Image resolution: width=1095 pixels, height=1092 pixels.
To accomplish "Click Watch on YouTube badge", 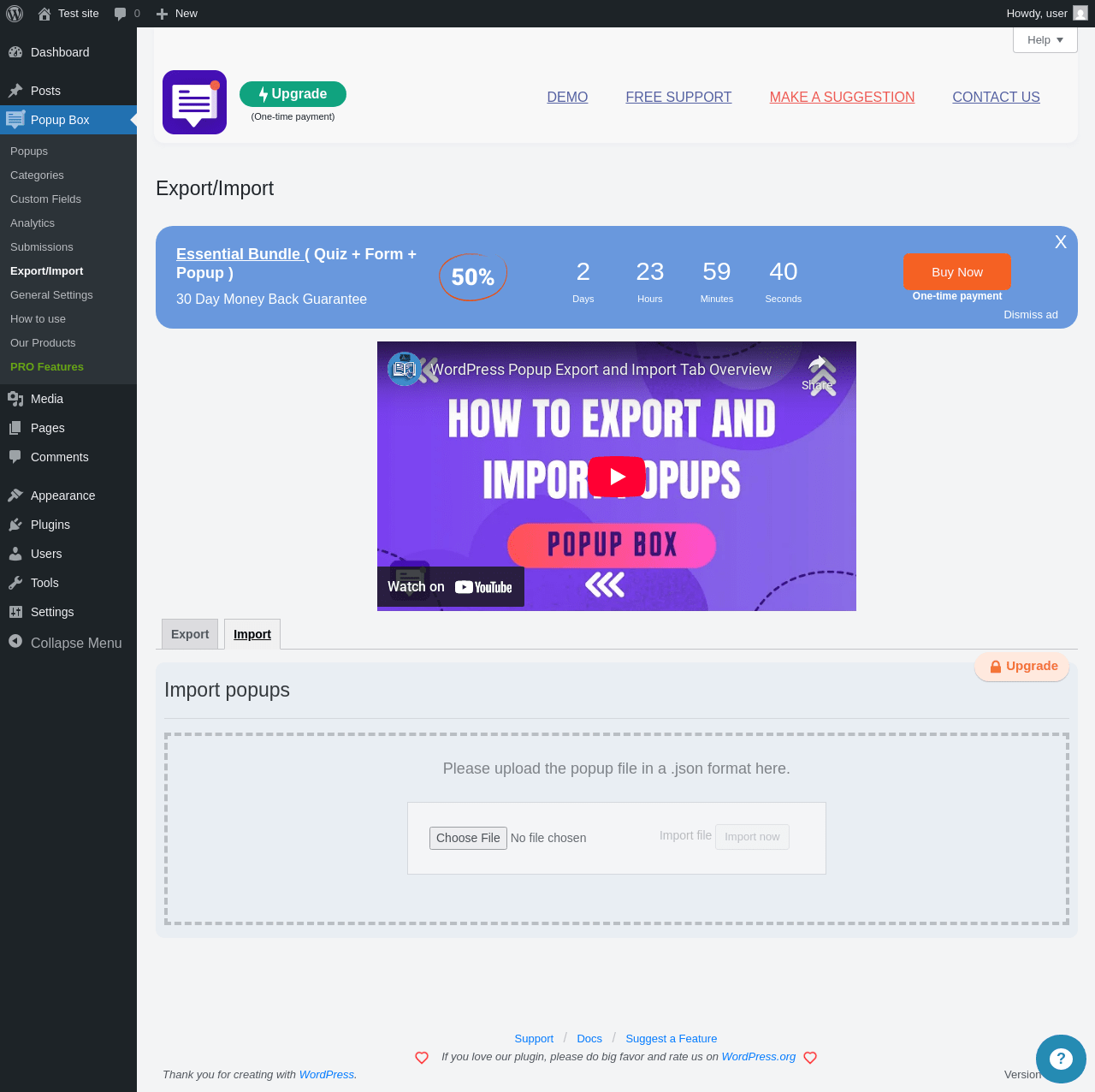I will 450,587.
